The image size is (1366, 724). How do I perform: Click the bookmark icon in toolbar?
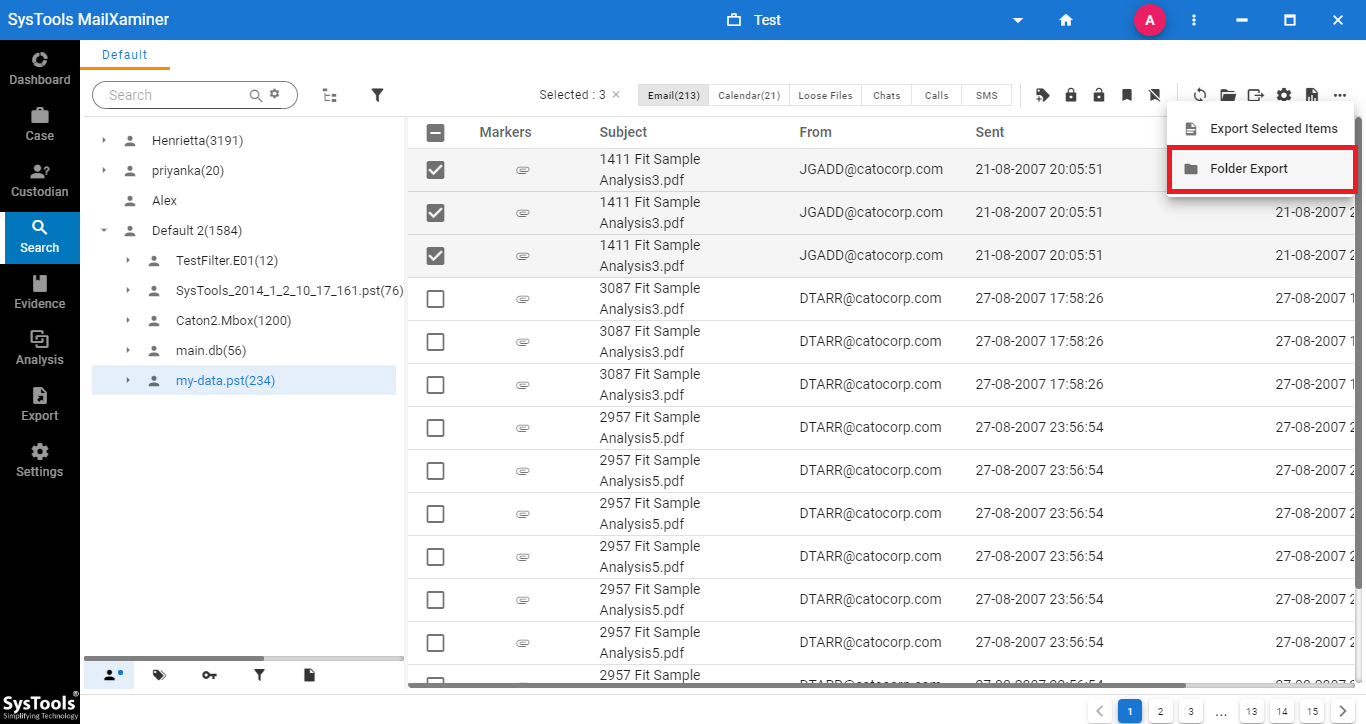[x=1127, y=95]
